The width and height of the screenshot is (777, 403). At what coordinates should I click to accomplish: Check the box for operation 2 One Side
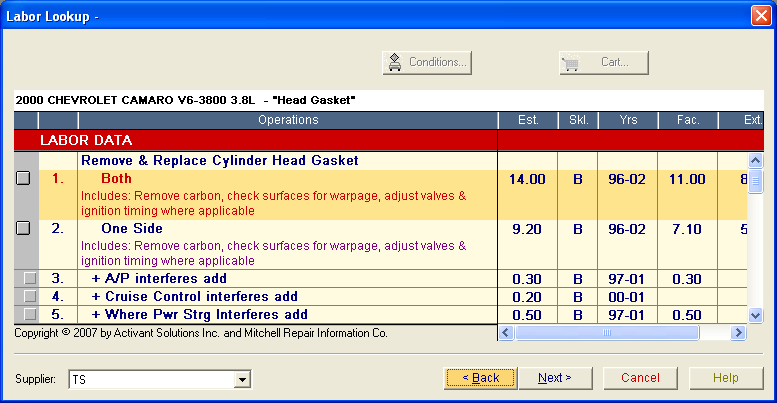[x=24, y=229]
